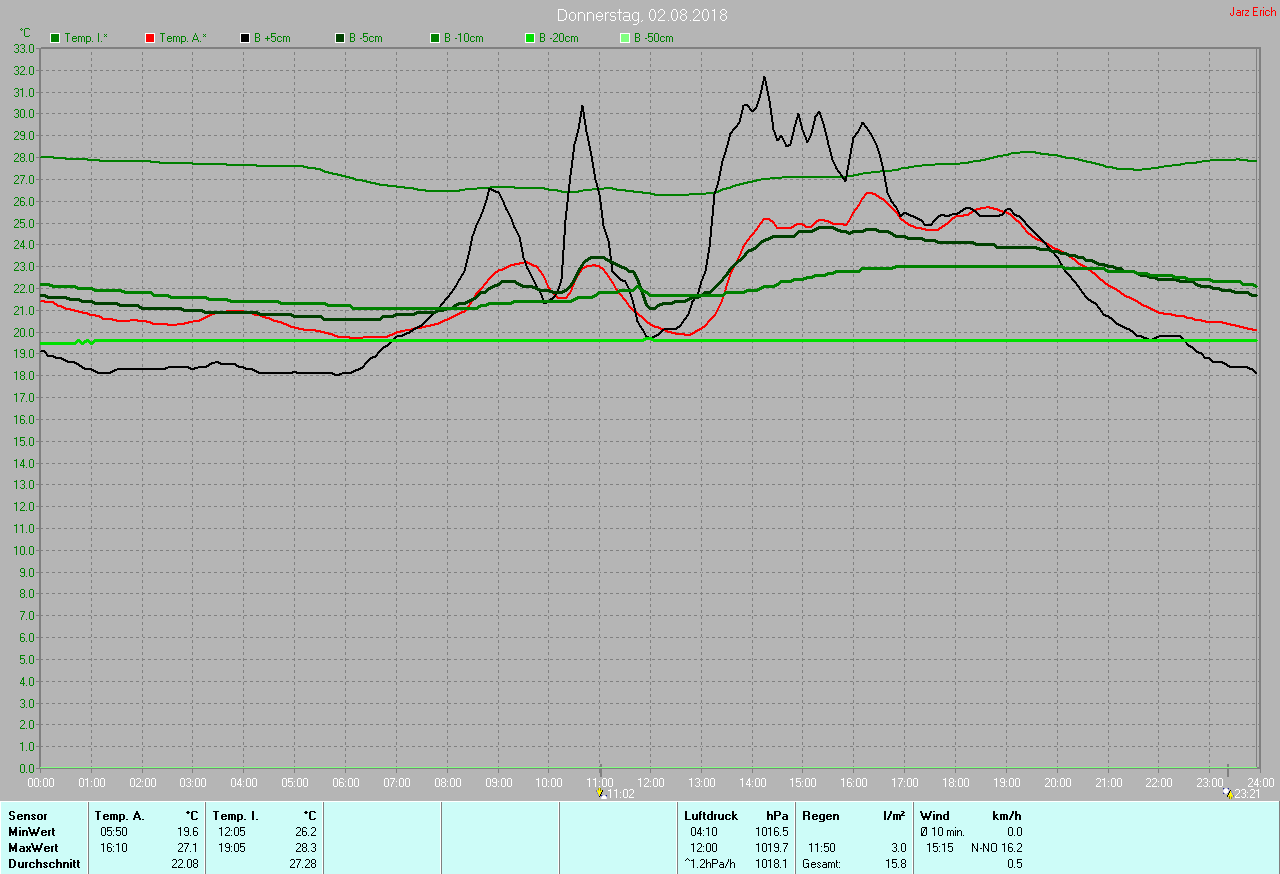1280x874 pixels.
Task: Click the B -5cm legend color box
Action: (x=340, y=38)
